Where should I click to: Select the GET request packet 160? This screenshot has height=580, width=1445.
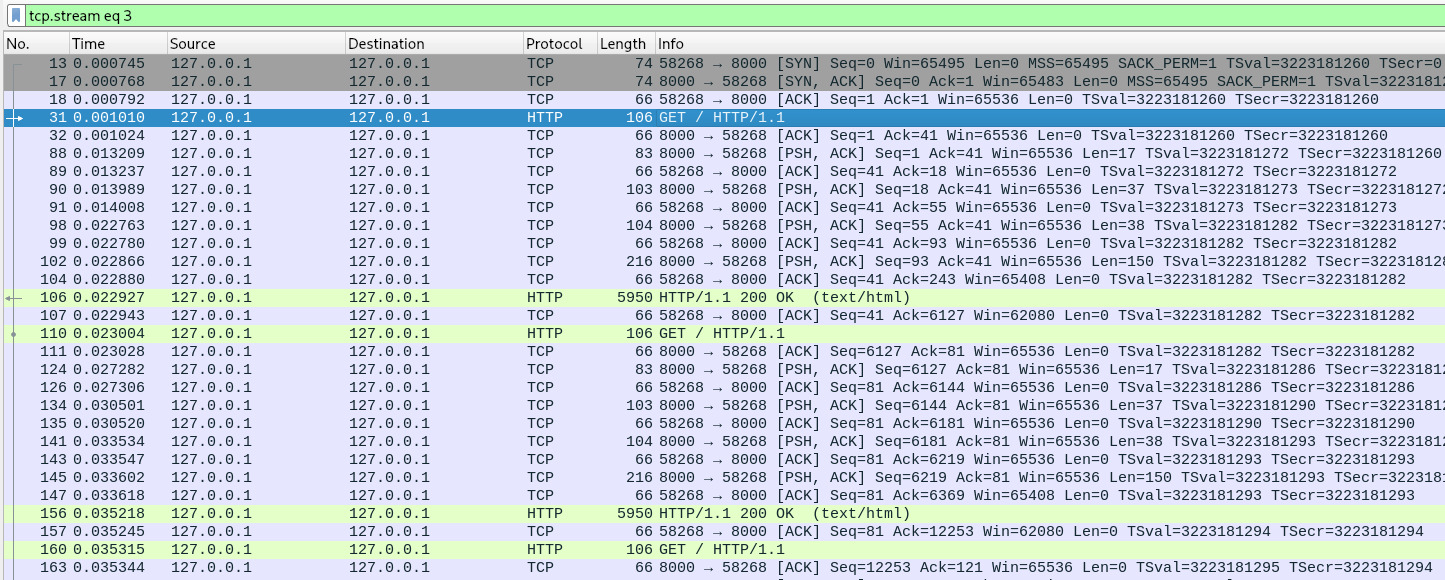[400, 549]
